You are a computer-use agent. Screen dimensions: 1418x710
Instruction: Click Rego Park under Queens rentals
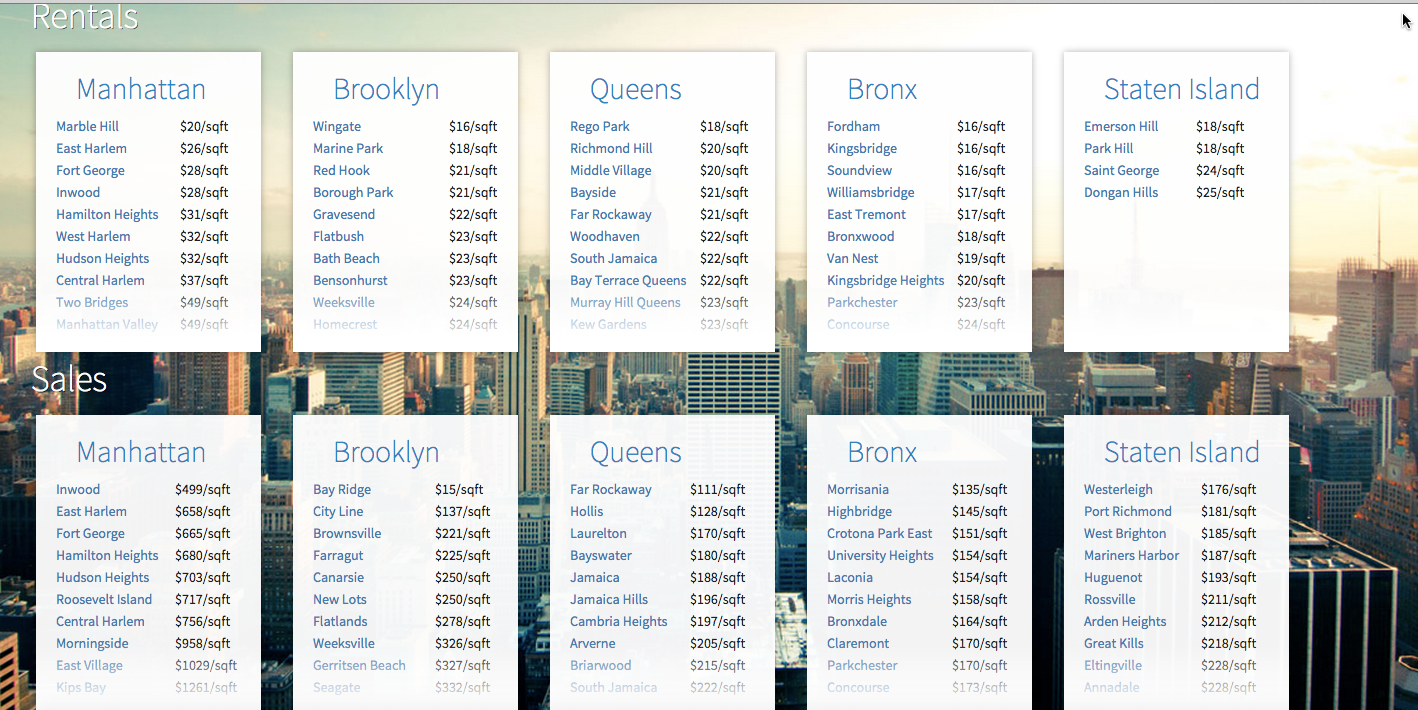[600, 126]
